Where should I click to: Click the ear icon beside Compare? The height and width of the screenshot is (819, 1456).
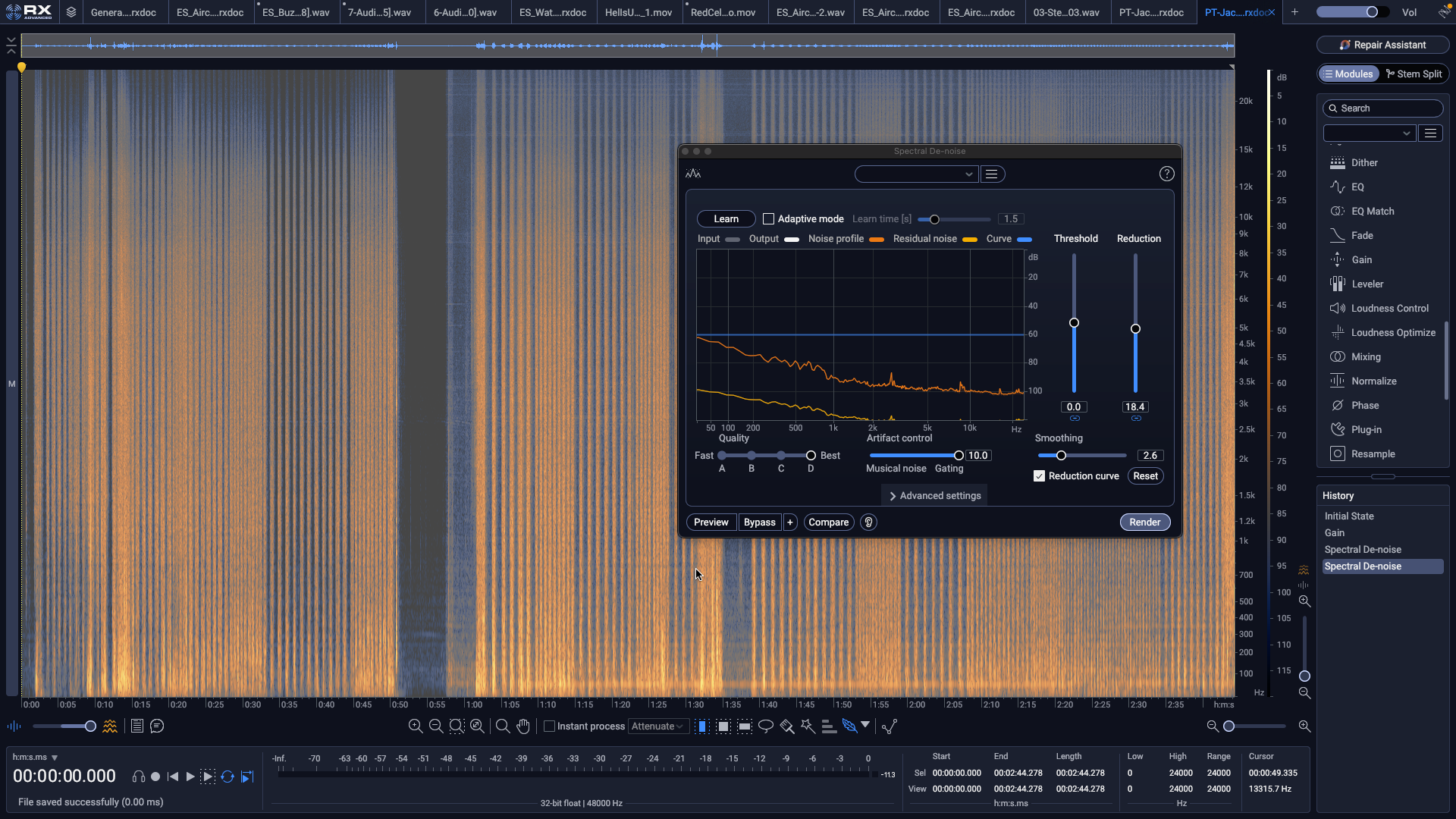pos(868,522)
